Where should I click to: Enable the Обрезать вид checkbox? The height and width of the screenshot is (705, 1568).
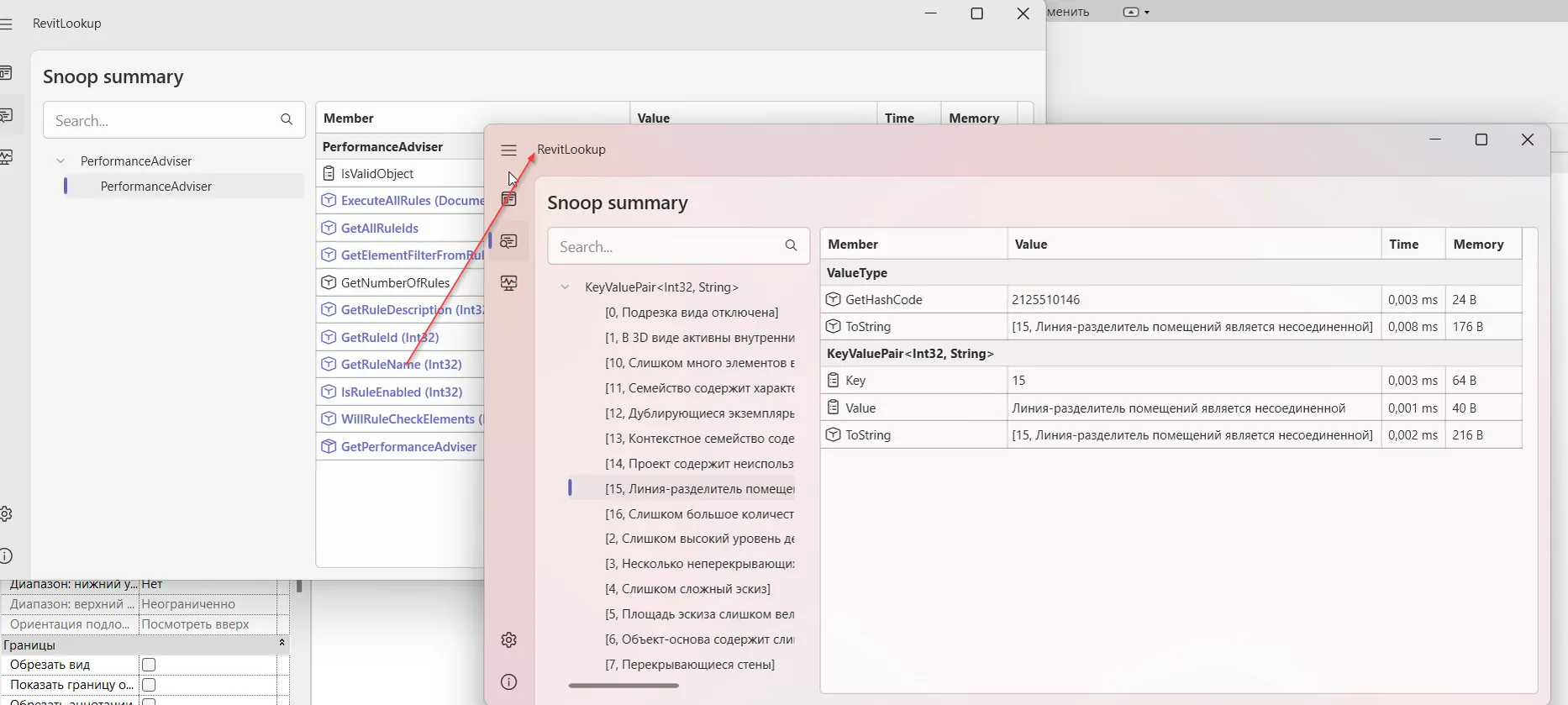tap(149, 665)
